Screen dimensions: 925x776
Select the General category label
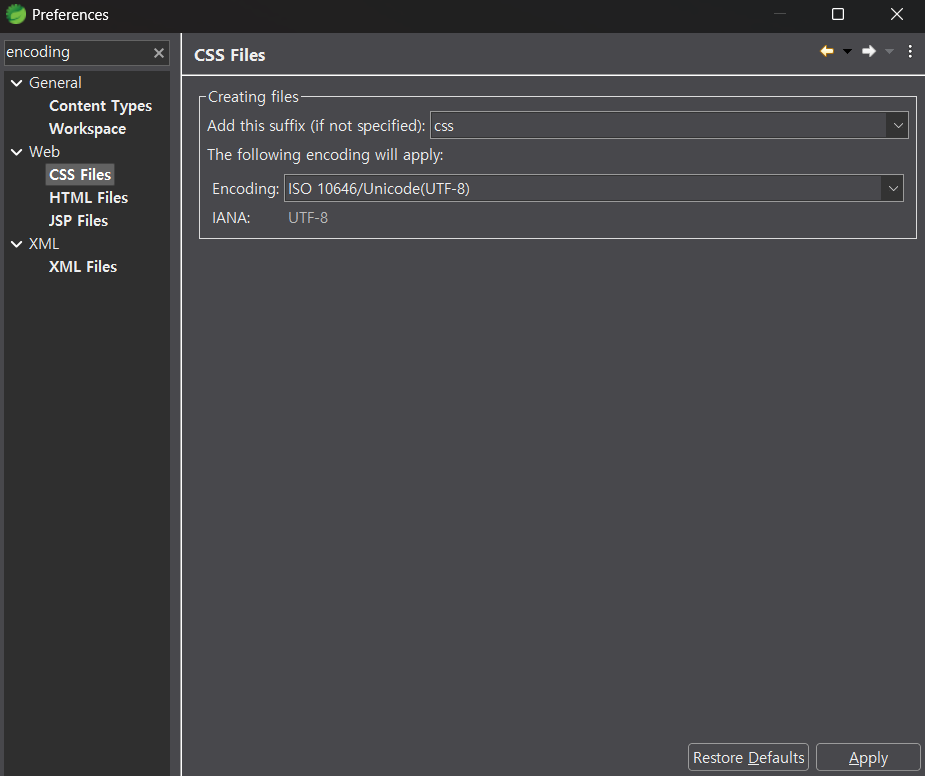pos(55,83)
